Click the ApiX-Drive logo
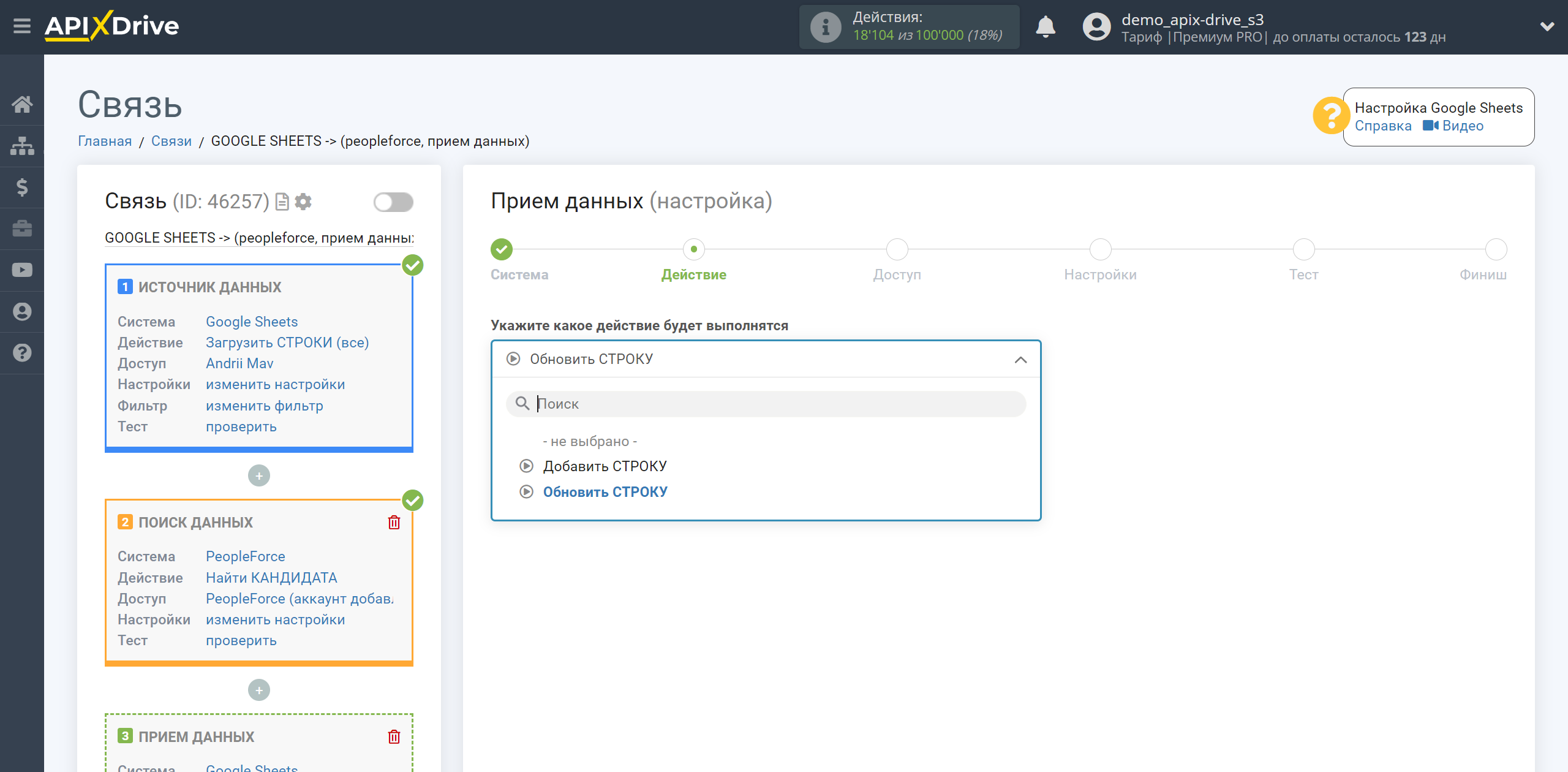 [x=112, y=26]
